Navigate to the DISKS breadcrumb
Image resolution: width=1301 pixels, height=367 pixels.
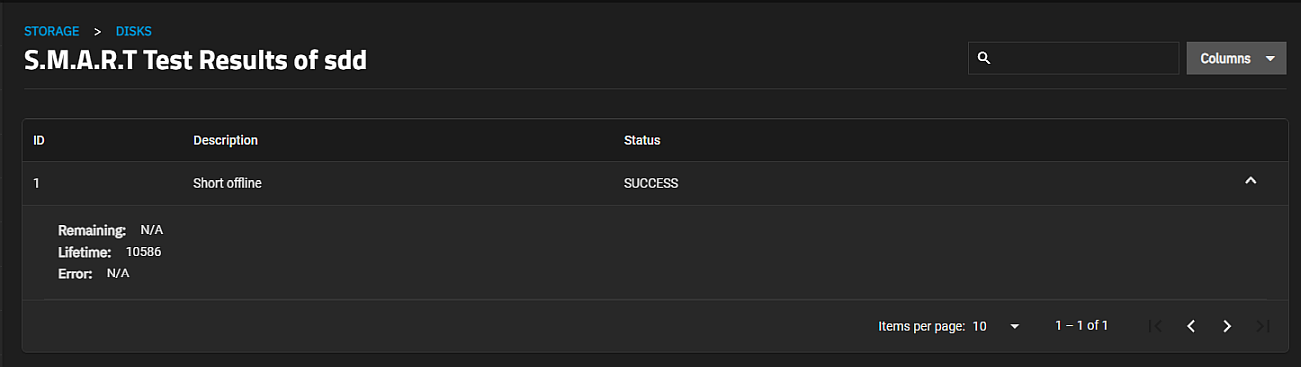134,32
